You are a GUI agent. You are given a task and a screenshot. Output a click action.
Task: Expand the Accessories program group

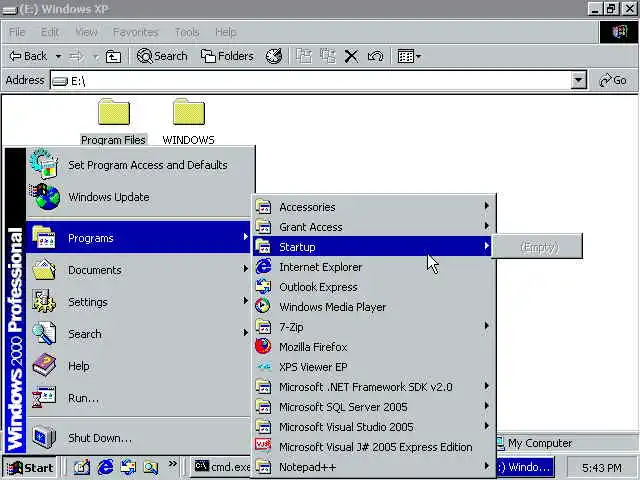372,207
